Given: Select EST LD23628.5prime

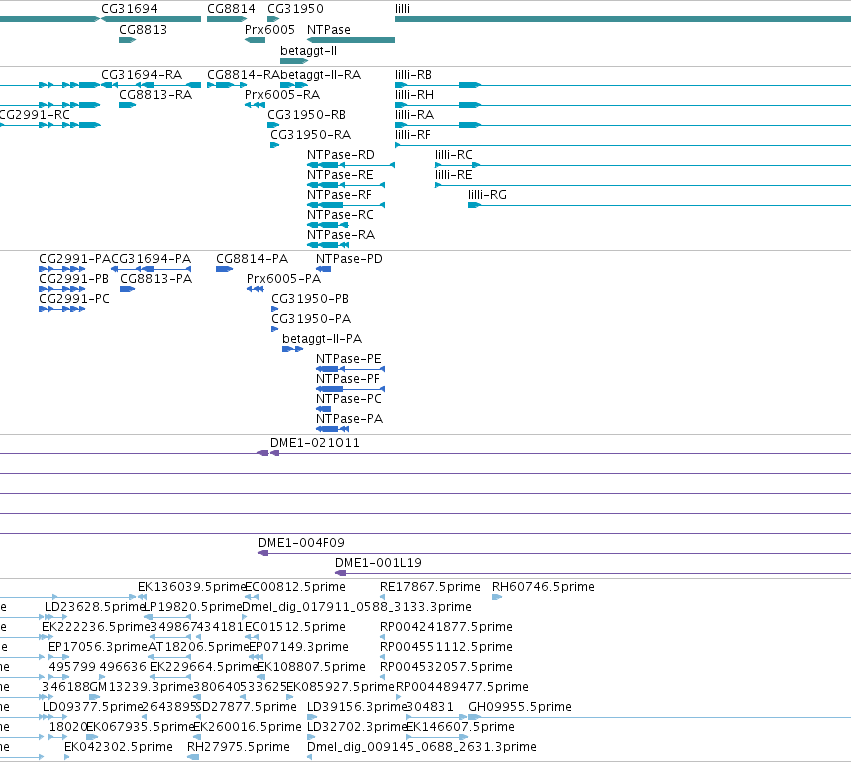Looking at the screenshot, I should click(x=95, y=607).
